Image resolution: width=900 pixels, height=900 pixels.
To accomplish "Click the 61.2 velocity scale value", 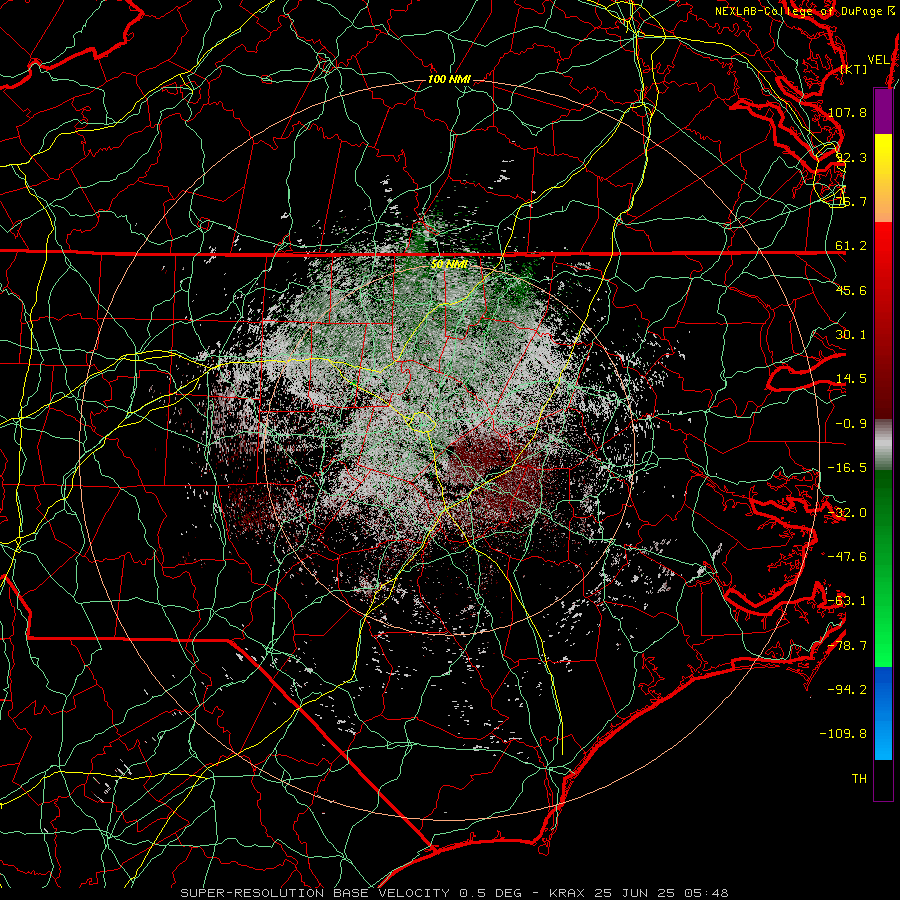I will 851,246.
